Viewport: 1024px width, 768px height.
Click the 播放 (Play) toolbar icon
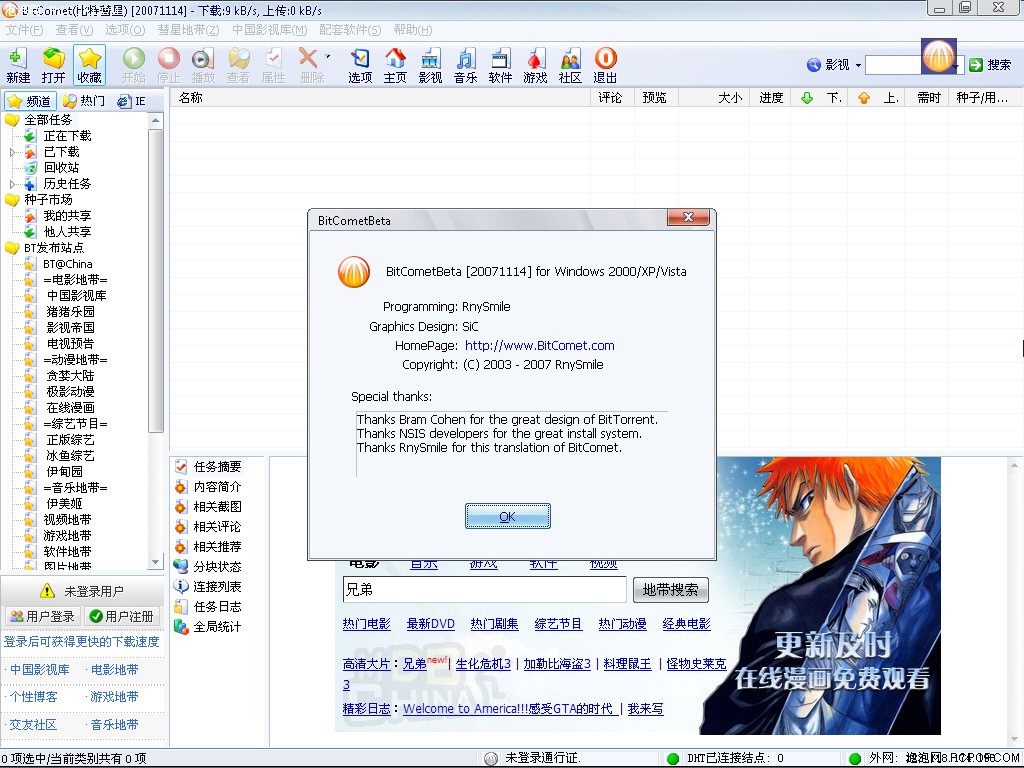point(203,65)
